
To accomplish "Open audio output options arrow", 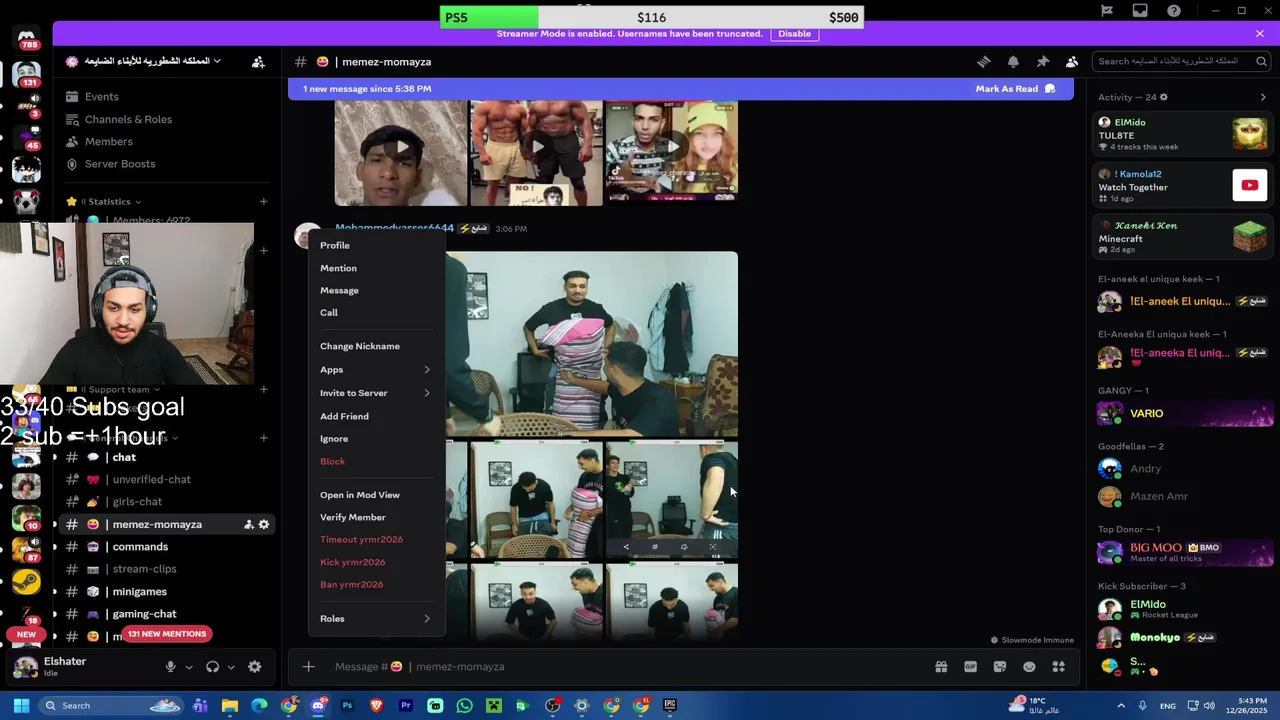I will [231, 667].
